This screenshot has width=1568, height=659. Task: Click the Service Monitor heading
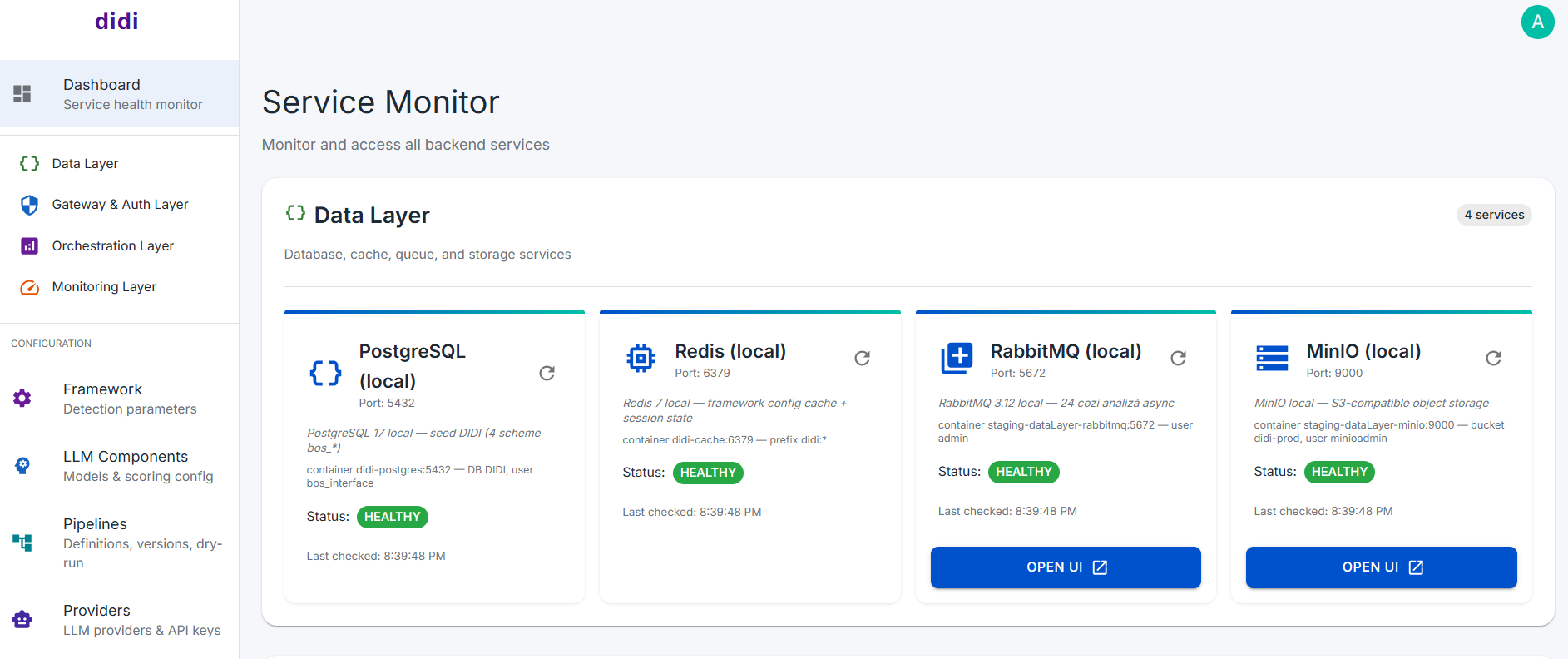coord(381,102)
